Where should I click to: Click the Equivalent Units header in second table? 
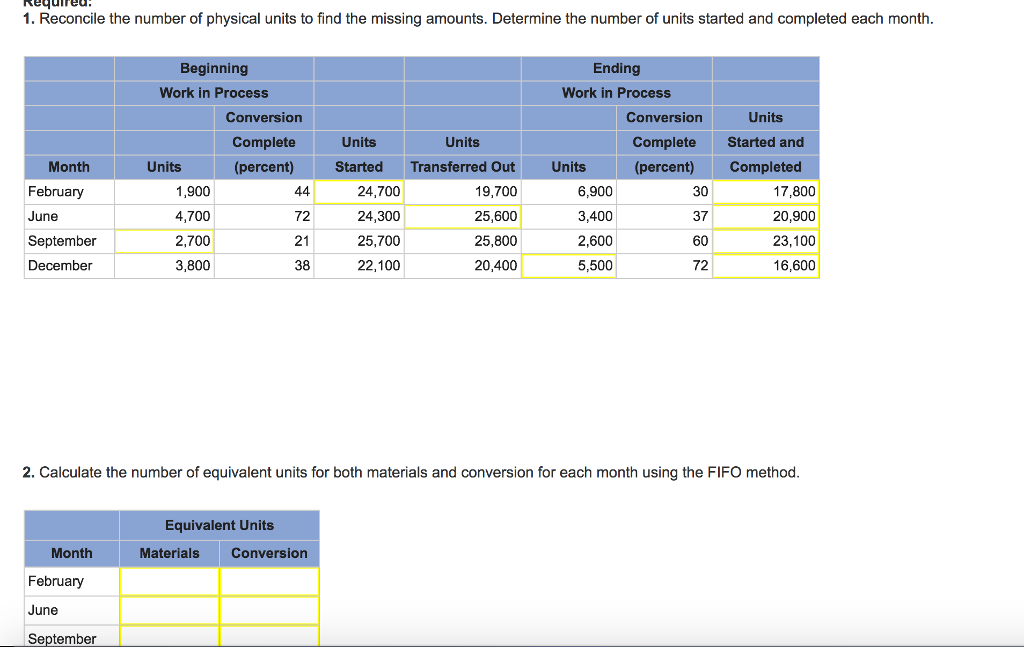point(219,525)
